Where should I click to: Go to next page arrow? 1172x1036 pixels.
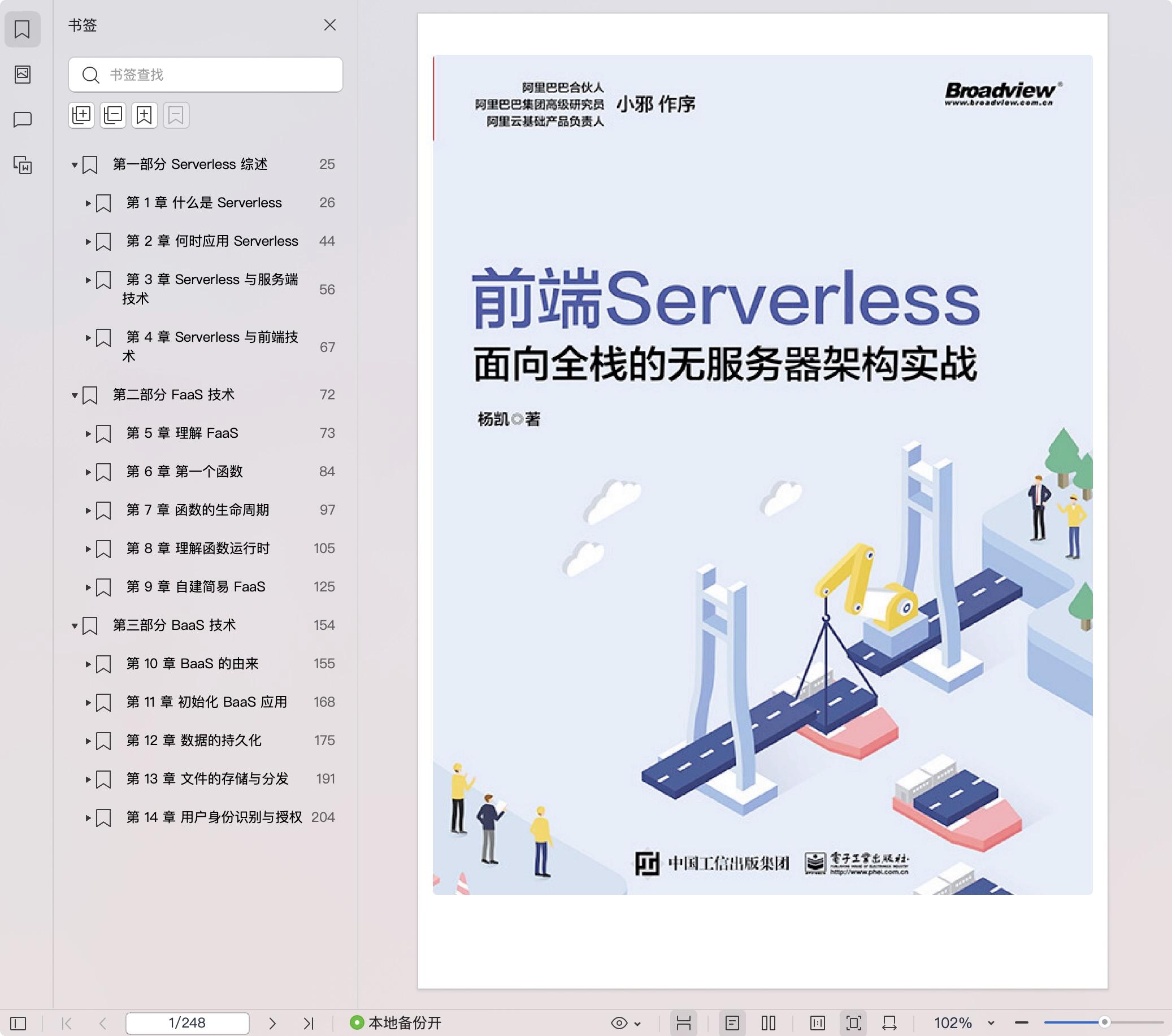click(x=272, y=1023)
